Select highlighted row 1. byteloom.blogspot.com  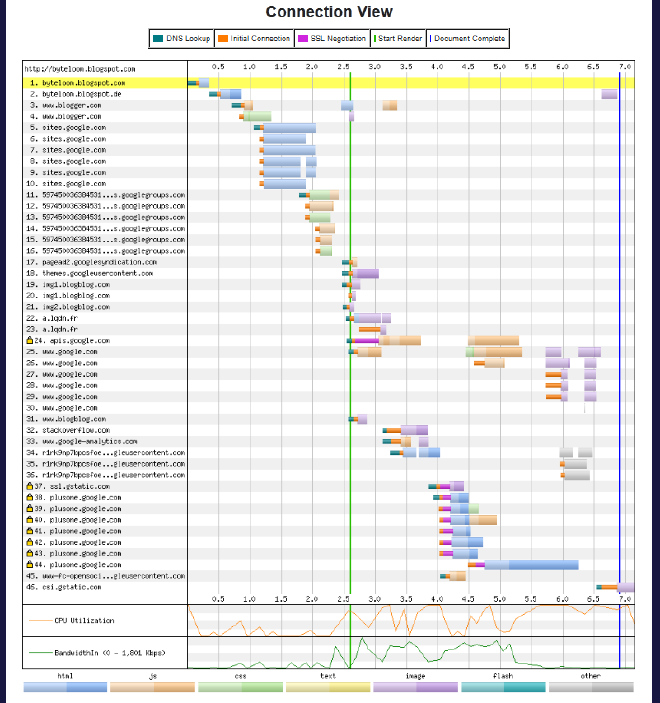(329, 83)
